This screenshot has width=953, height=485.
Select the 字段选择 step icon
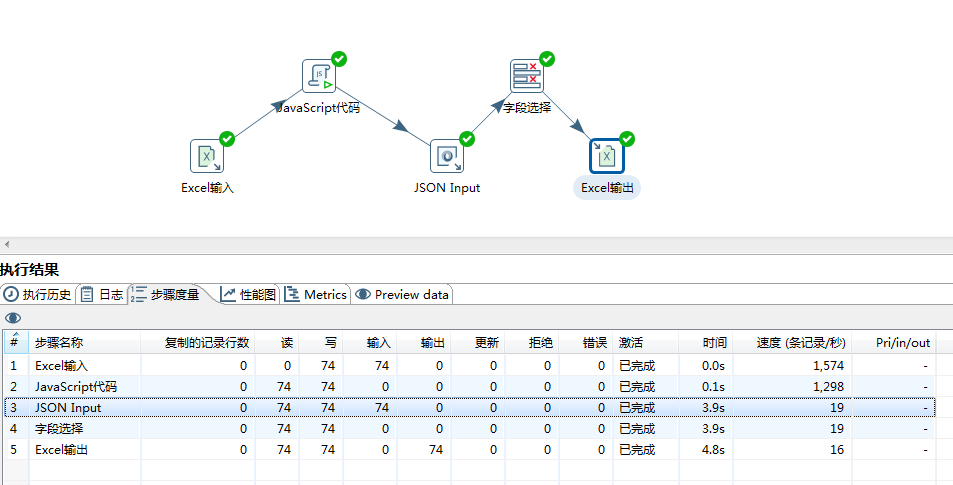coord(526,76)
